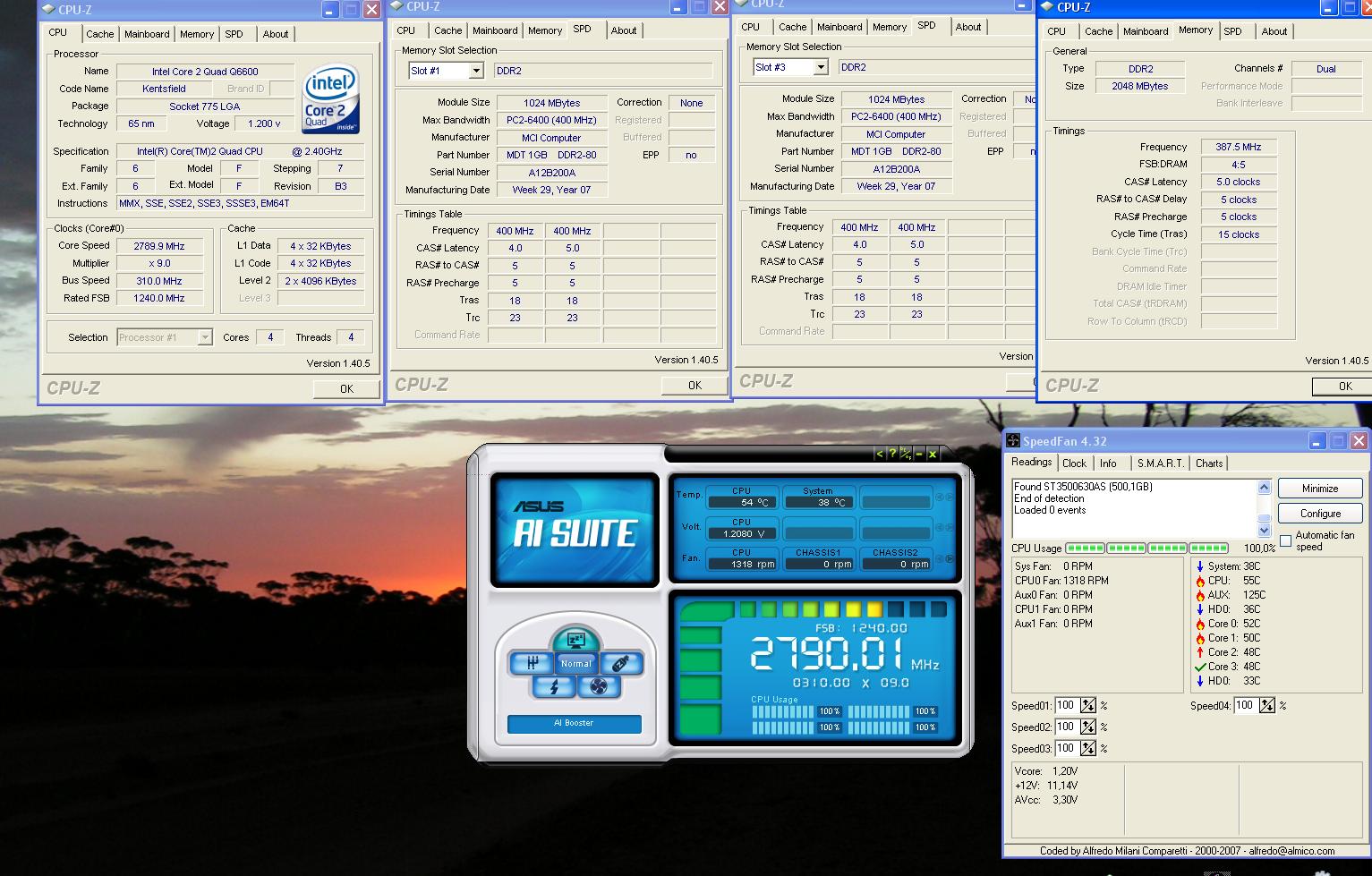This screenshot has width=1372, height=876.
Task: Click next arrow on AI Suite Temp row
Action: [949, 497]
